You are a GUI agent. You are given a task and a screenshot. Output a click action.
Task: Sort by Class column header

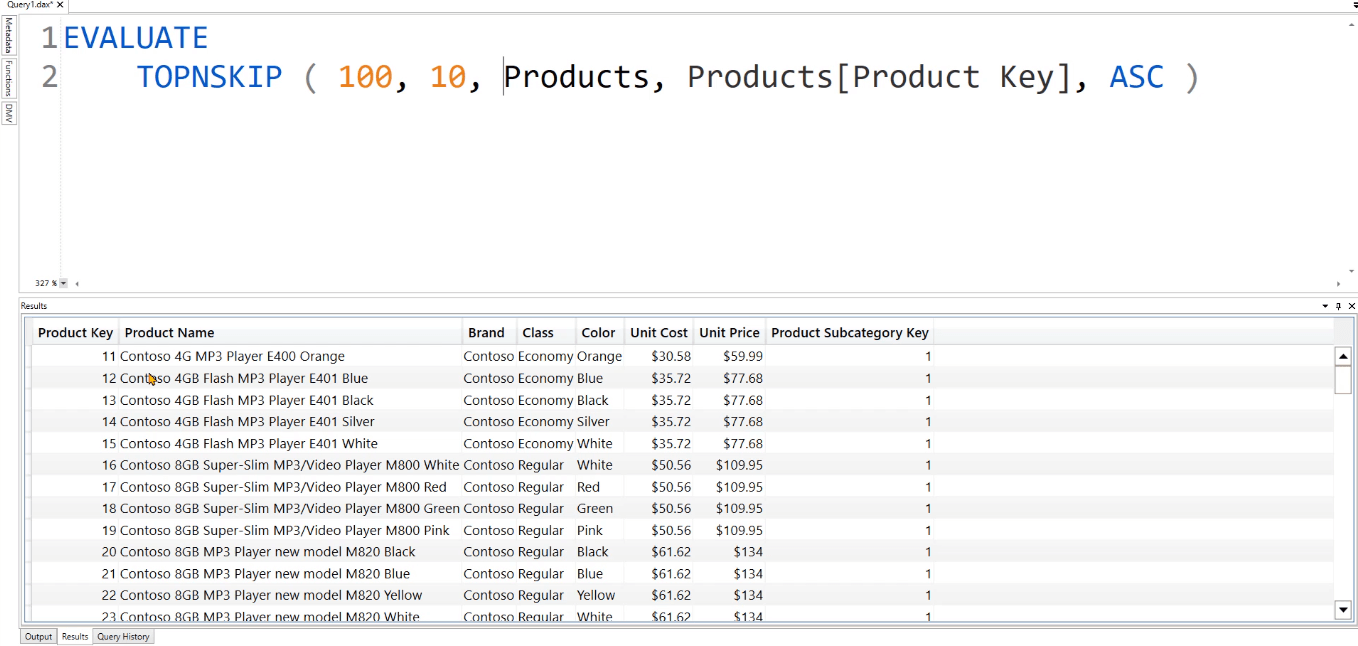(545, 333)
